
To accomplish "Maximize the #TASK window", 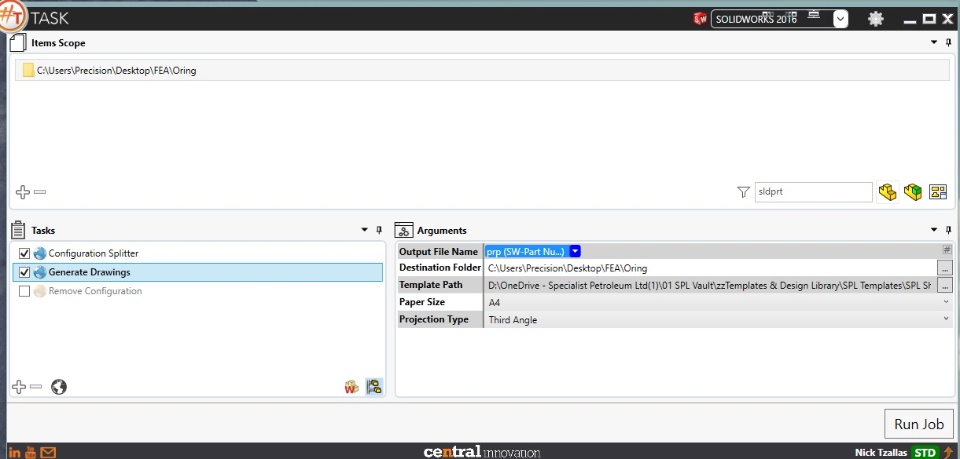I will point(929,19).
